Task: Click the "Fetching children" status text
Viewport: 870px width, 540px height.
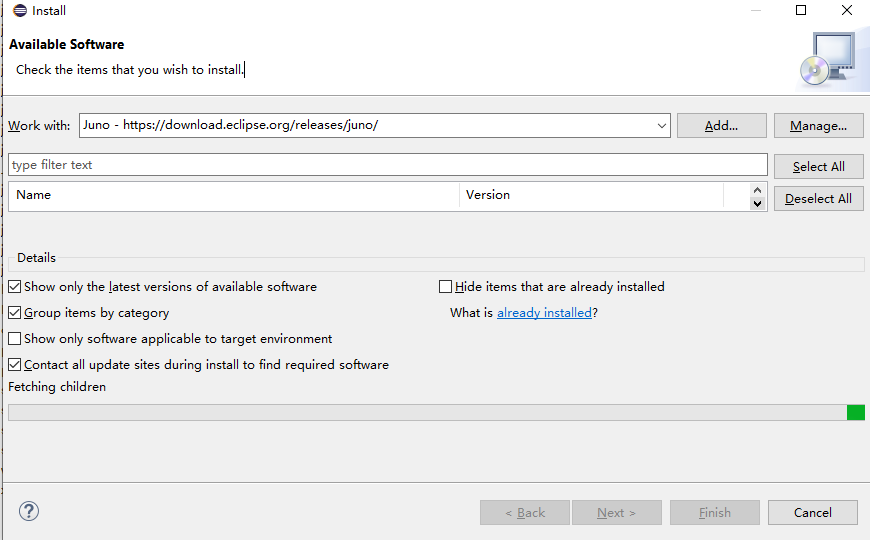Action: click(x=57, y=387)
